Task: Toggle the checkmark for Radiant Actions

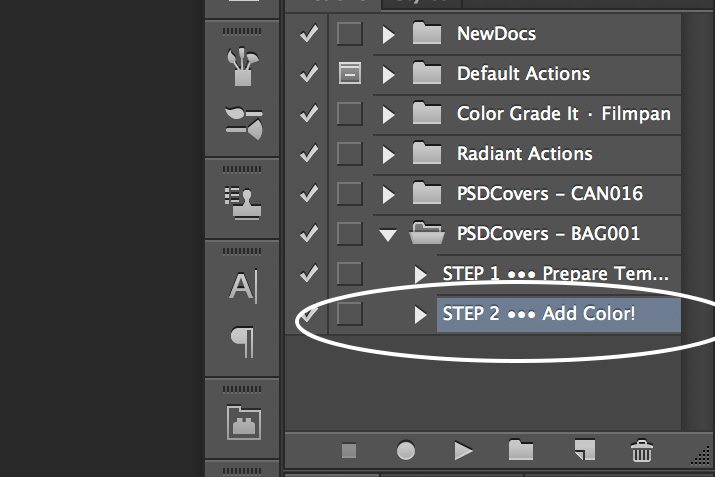Action: click(x=309, y=153)
